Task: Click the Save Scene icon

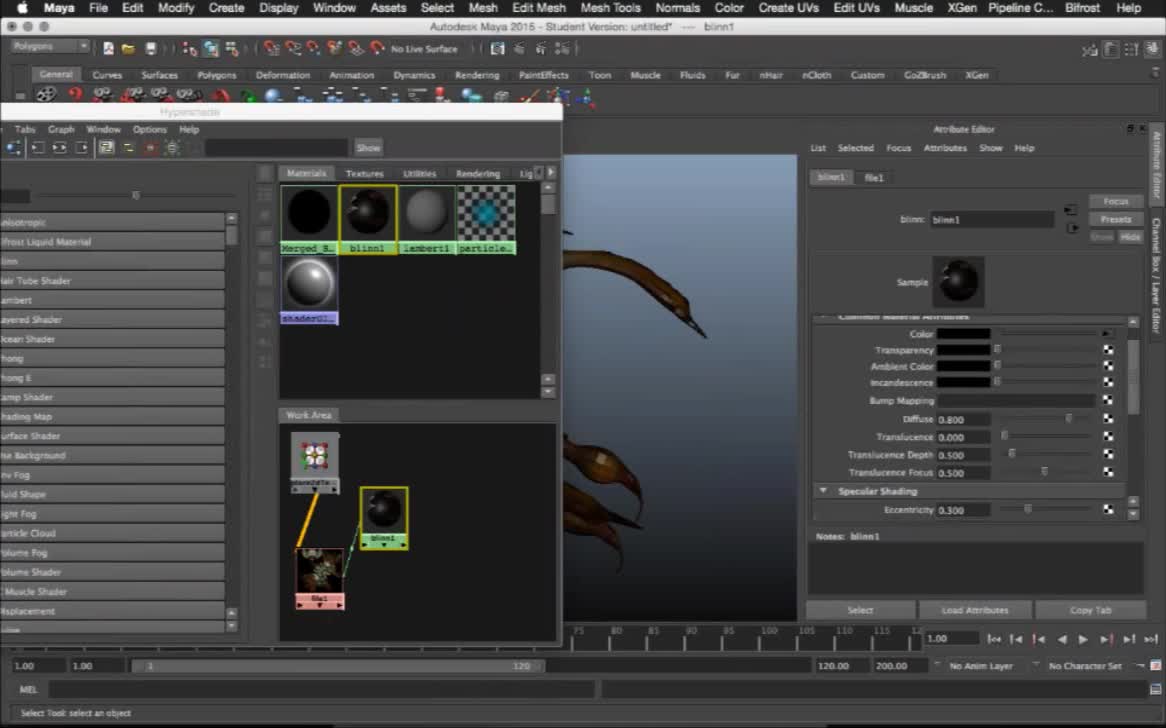Action: coord(151,48)
